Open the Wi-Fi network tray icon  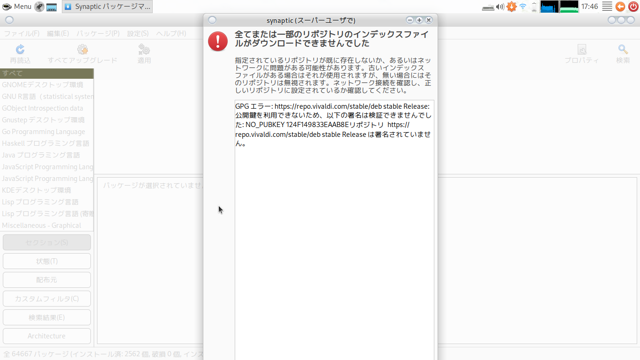(x=523, y=7)
